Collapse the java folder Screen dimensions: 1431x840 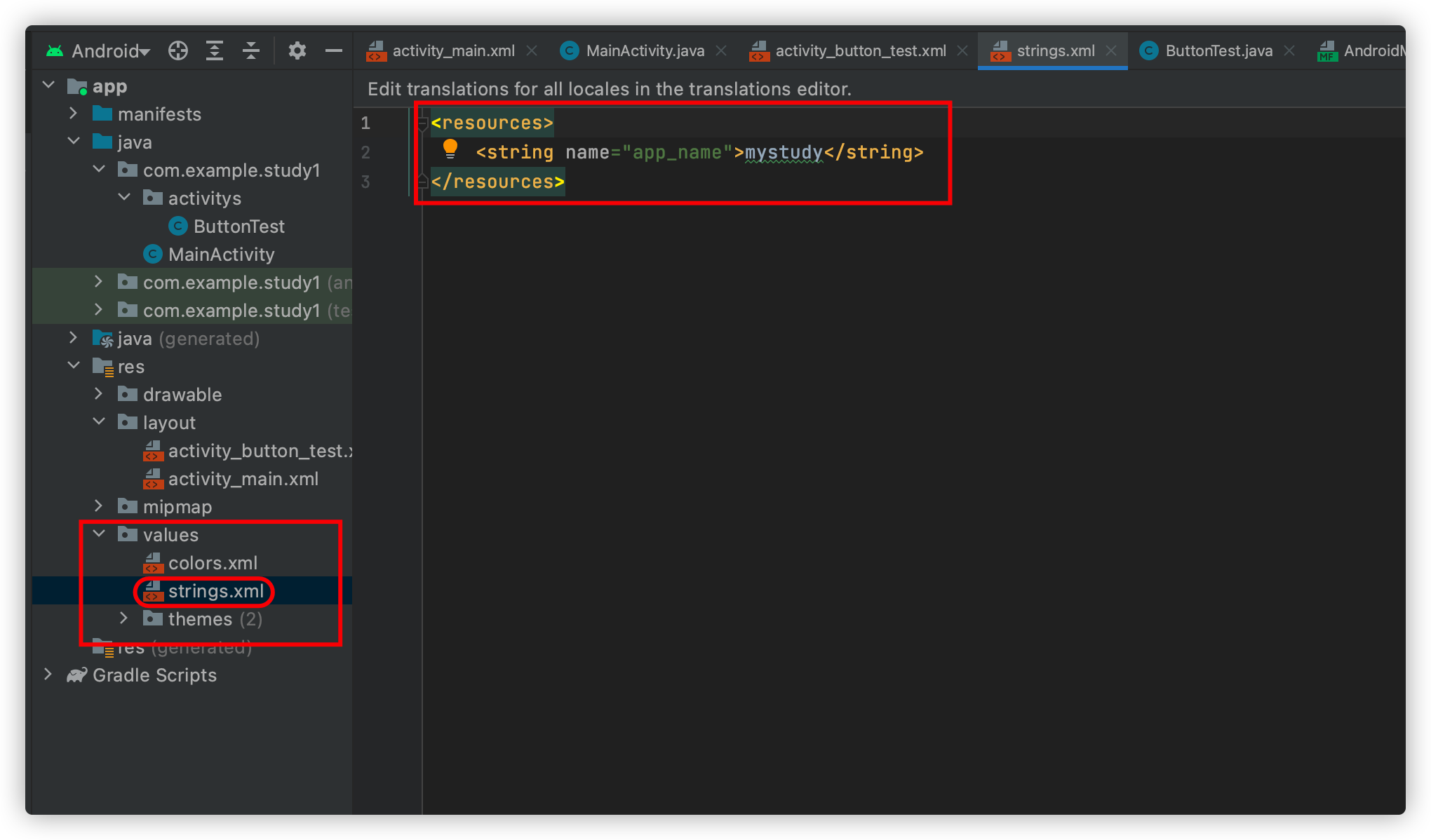74,142
